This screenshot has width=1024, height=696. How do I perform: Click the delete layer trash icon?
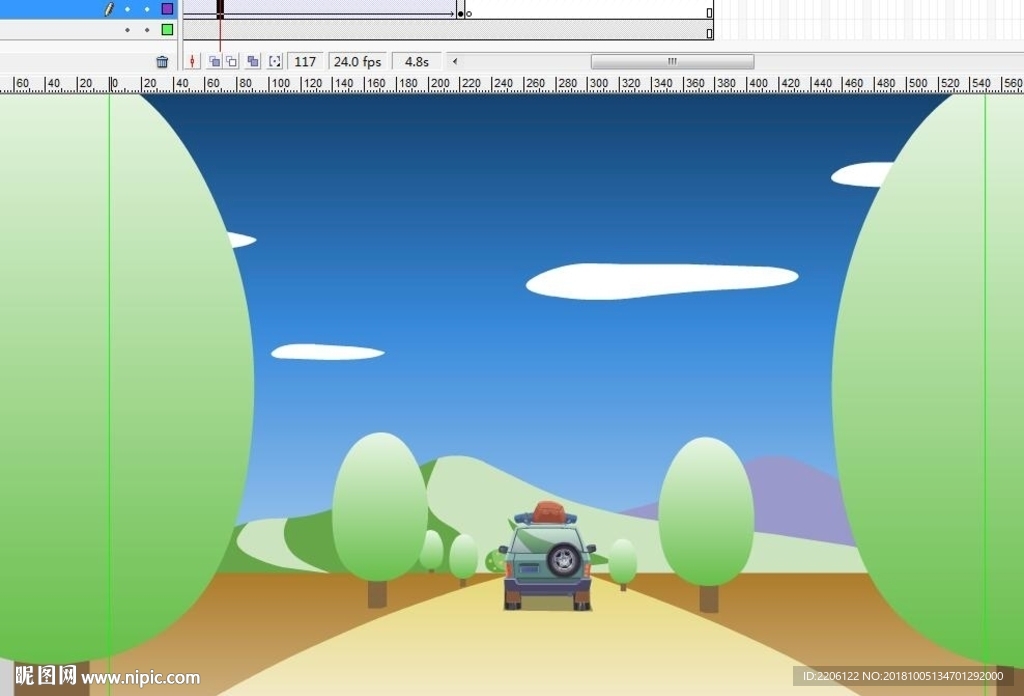[162, 62]
